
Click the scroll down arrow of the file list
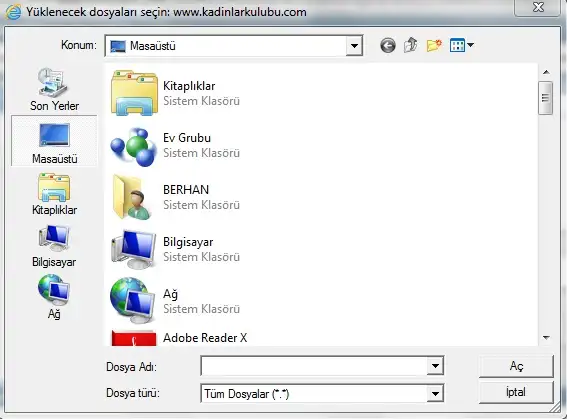pos(546,338)
